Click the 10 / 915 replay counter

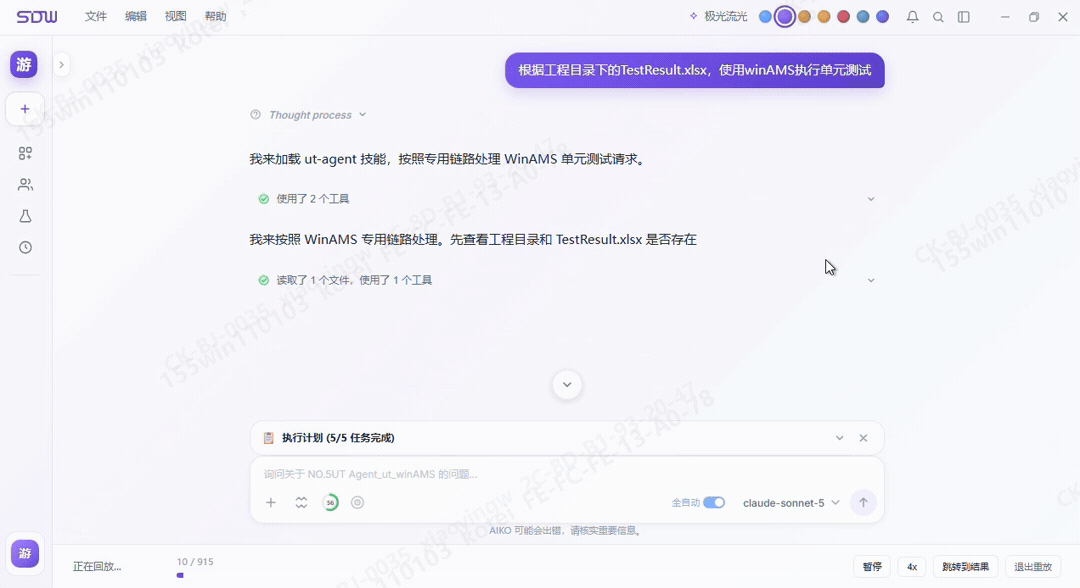click(195, 562)
